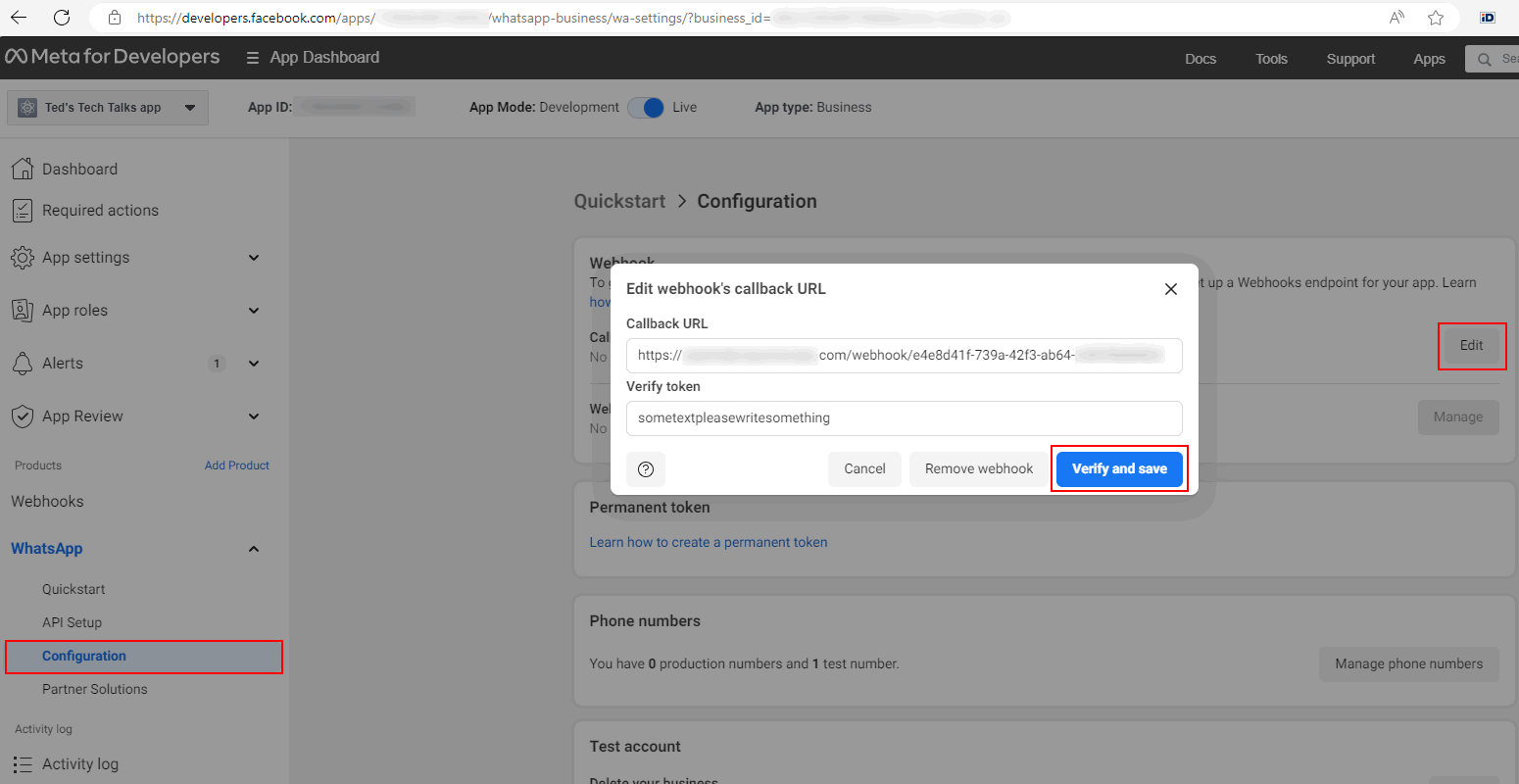Click the Required actions checklist icon
The width and height of the screenshot is (1519, 784).
(x=22, y=210)
